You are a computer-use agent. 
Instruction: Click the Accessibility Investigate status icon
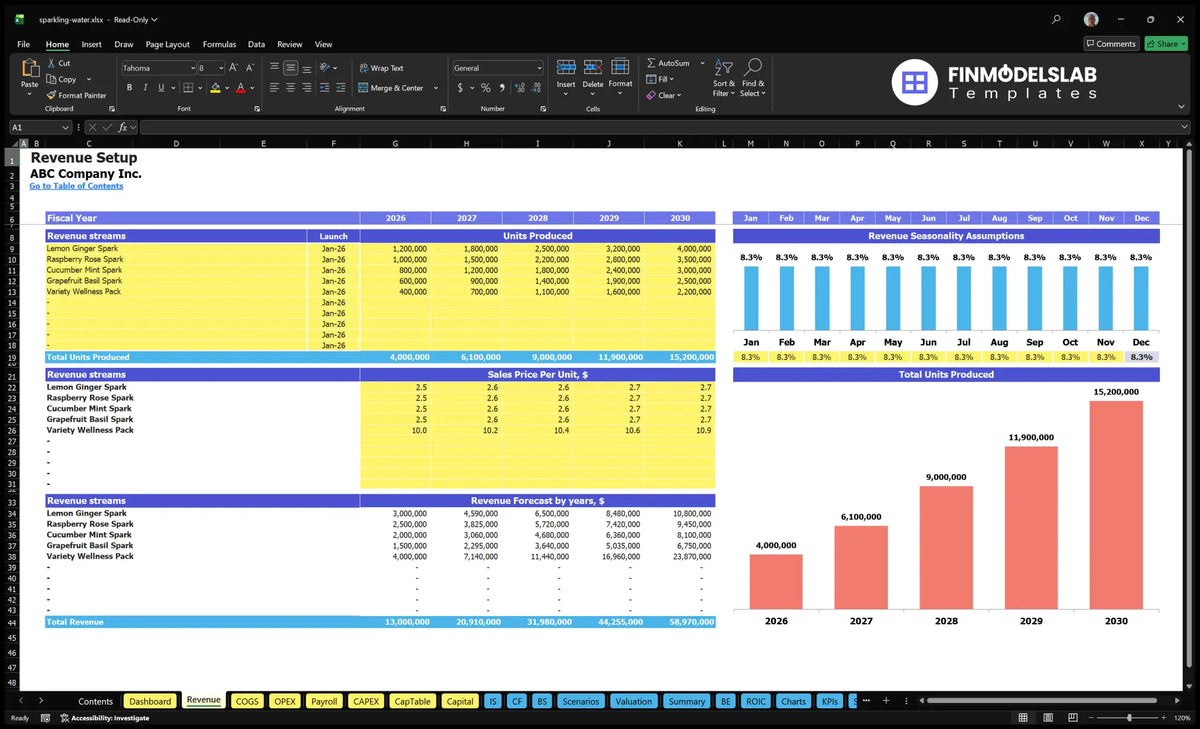click(64, 718)
